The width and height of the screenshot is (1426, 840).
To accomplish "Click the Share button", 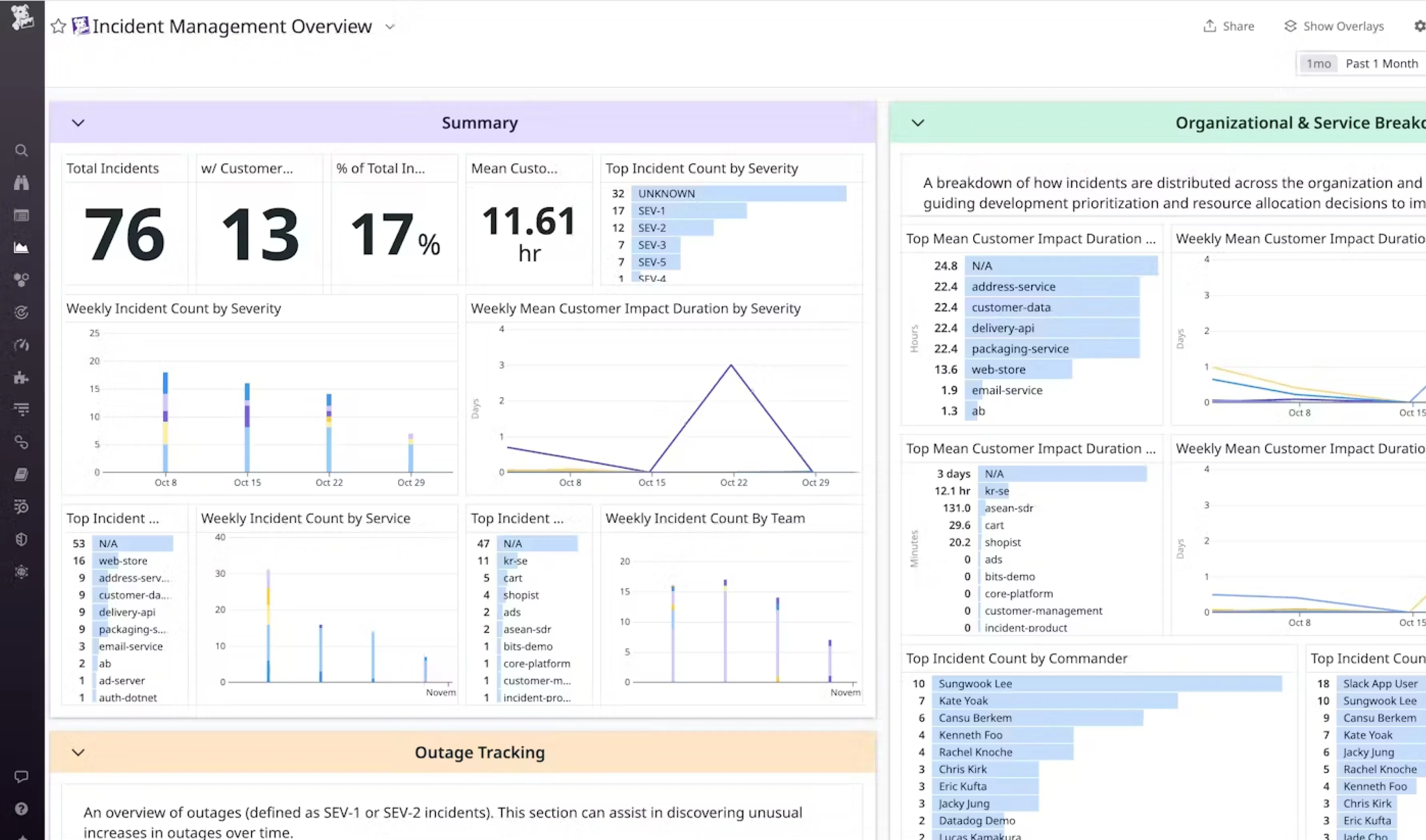I will point(1228,27).
